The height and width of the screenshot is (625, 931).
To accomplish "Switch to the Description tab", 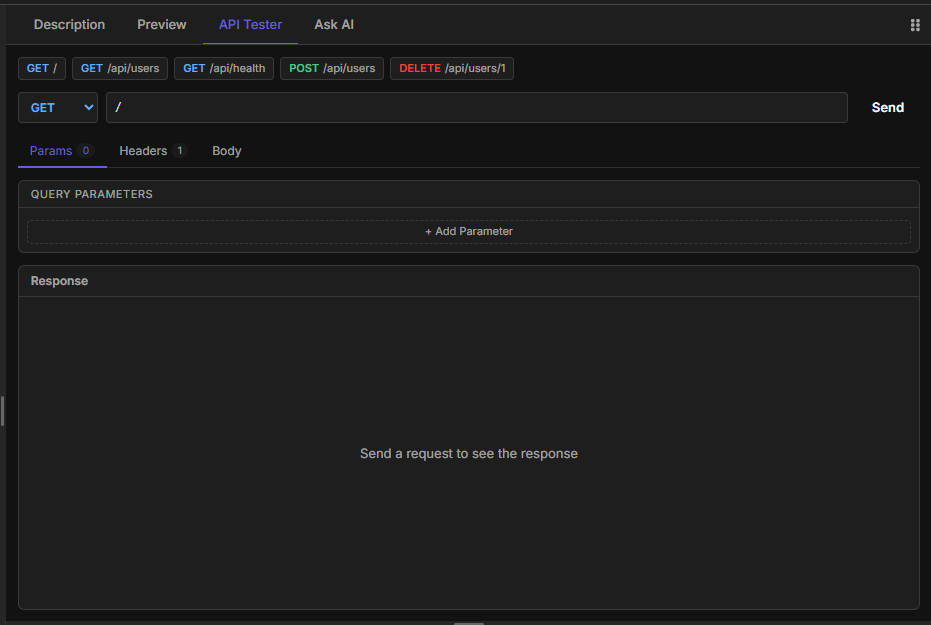I will click(x=69, y=24).
